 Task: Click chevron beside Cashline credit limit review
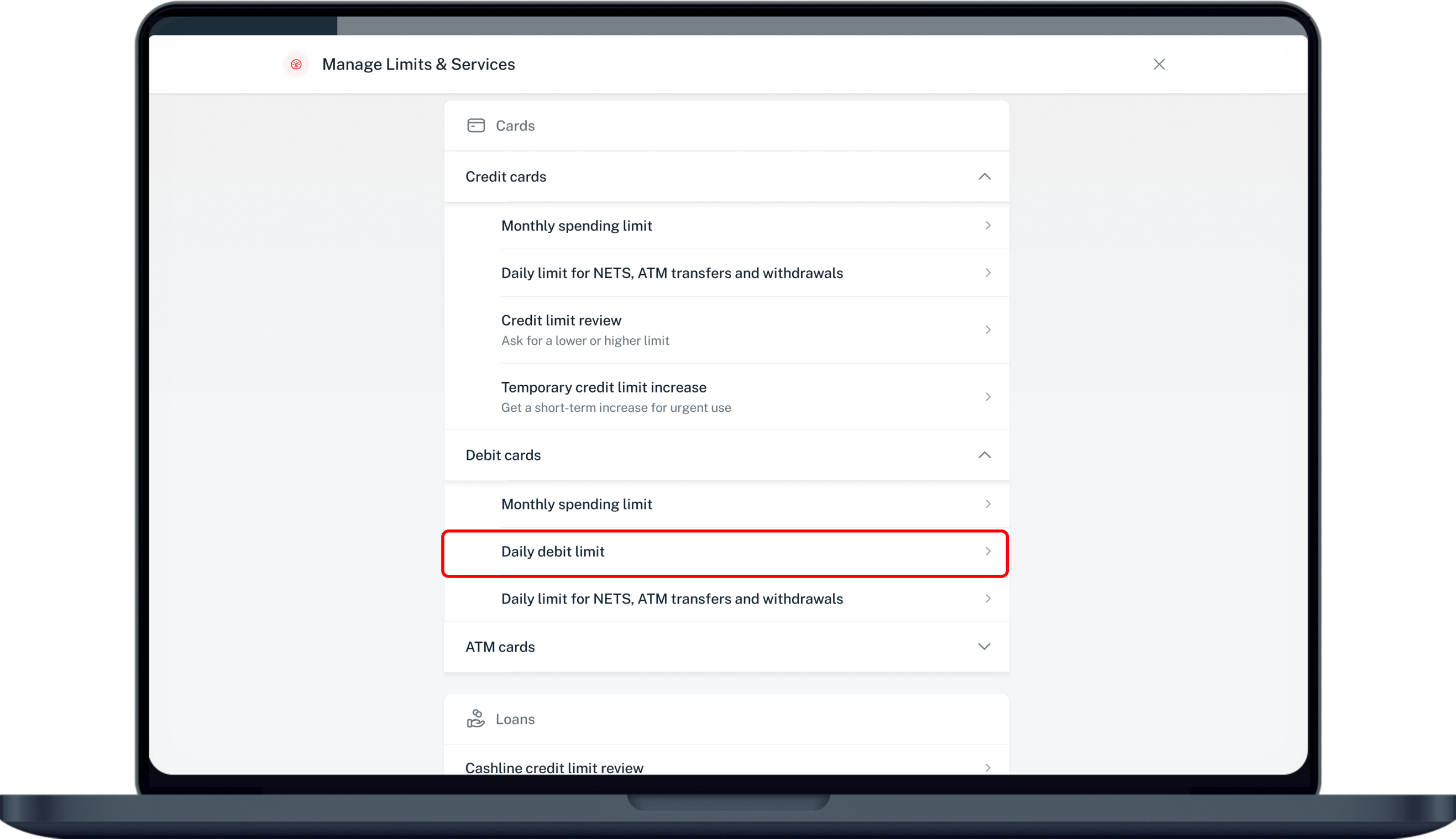[x=988, y=768]
